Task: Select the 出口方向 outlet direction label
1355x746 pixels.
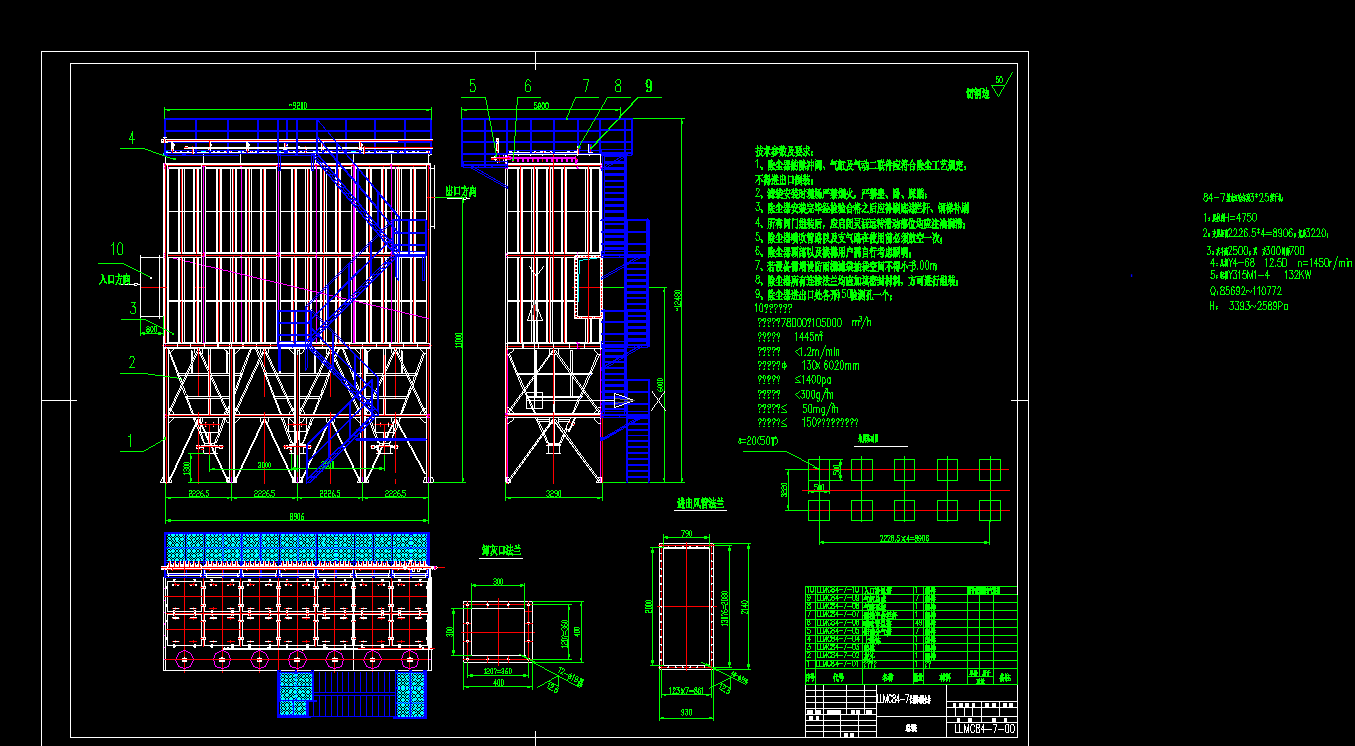Action: [460, 191]
